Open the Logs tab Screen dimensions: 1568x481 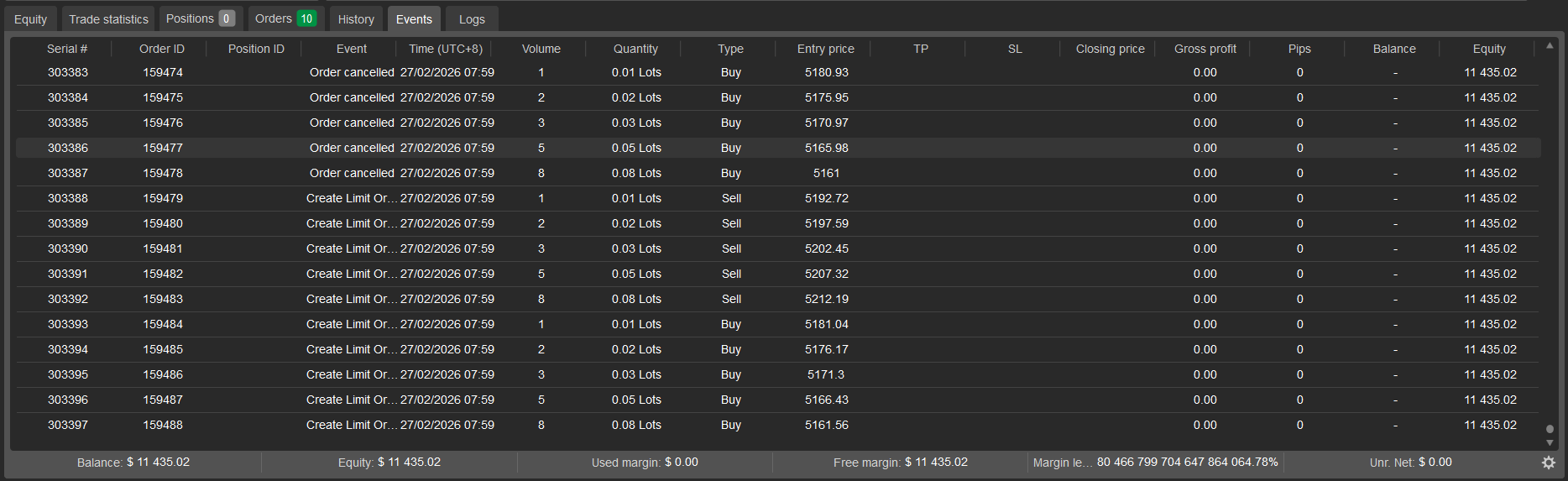pos(472,19)
